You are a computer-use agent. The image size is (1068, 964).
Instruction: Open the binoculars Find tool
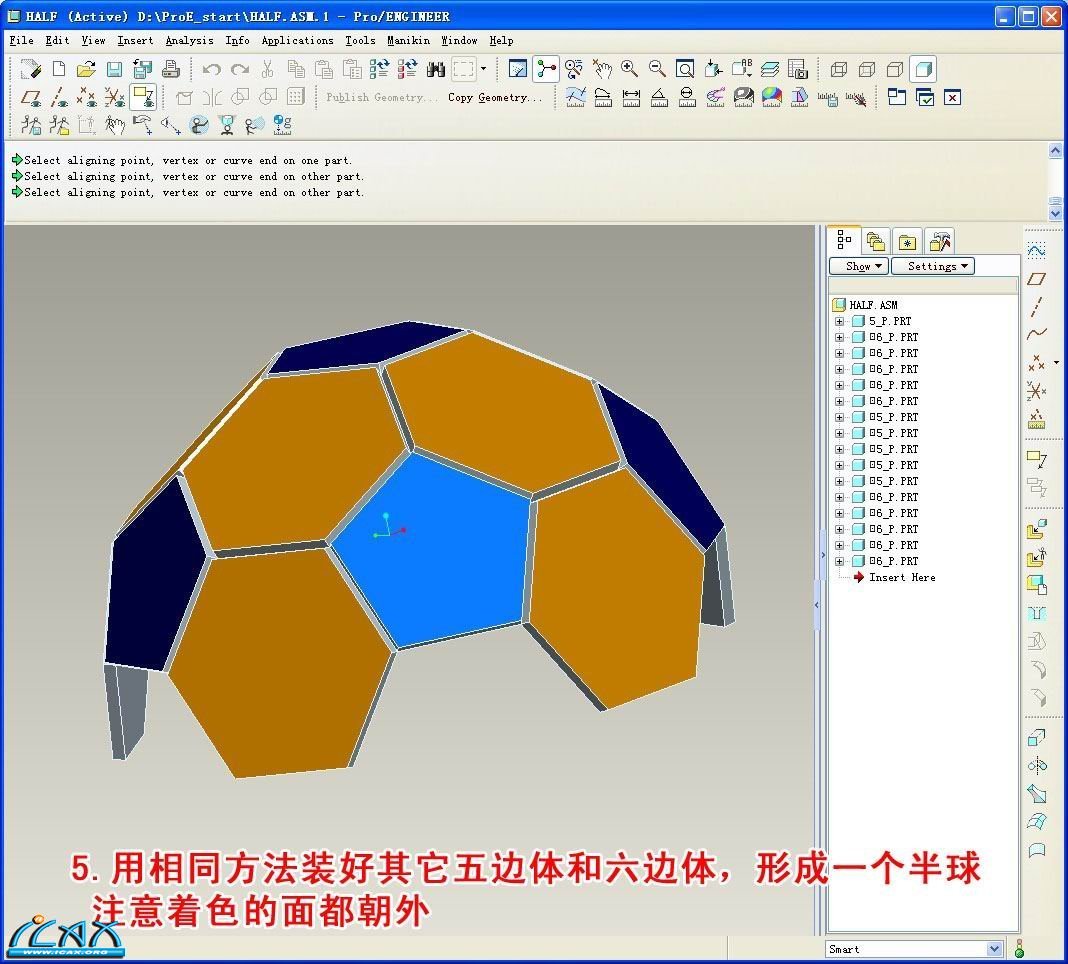435,69
